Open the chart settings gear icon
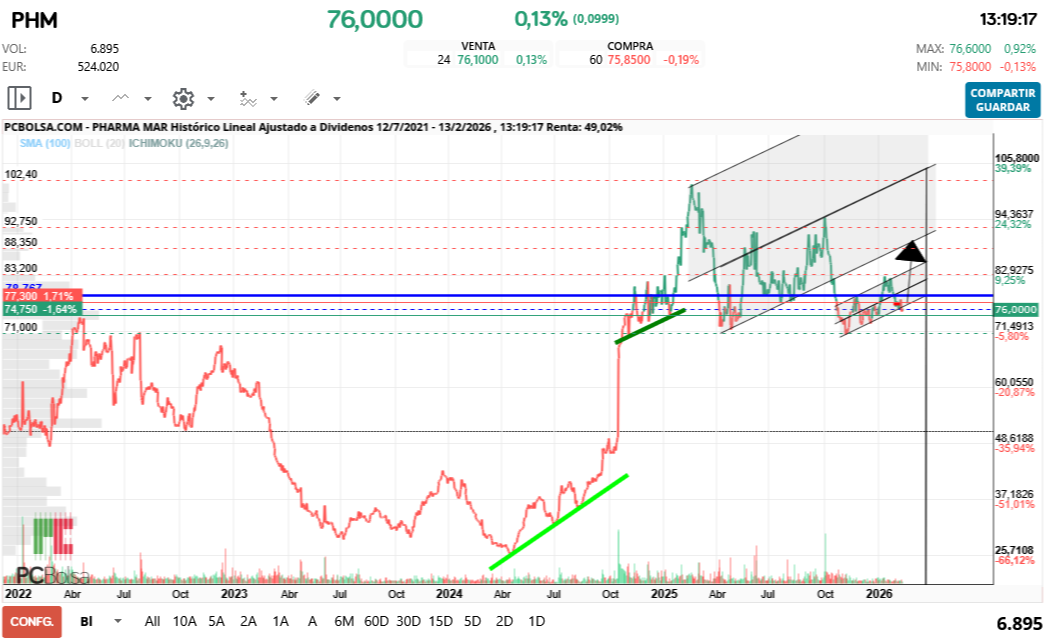Screen dimensions: 1056x643 (x=185, y=98)
